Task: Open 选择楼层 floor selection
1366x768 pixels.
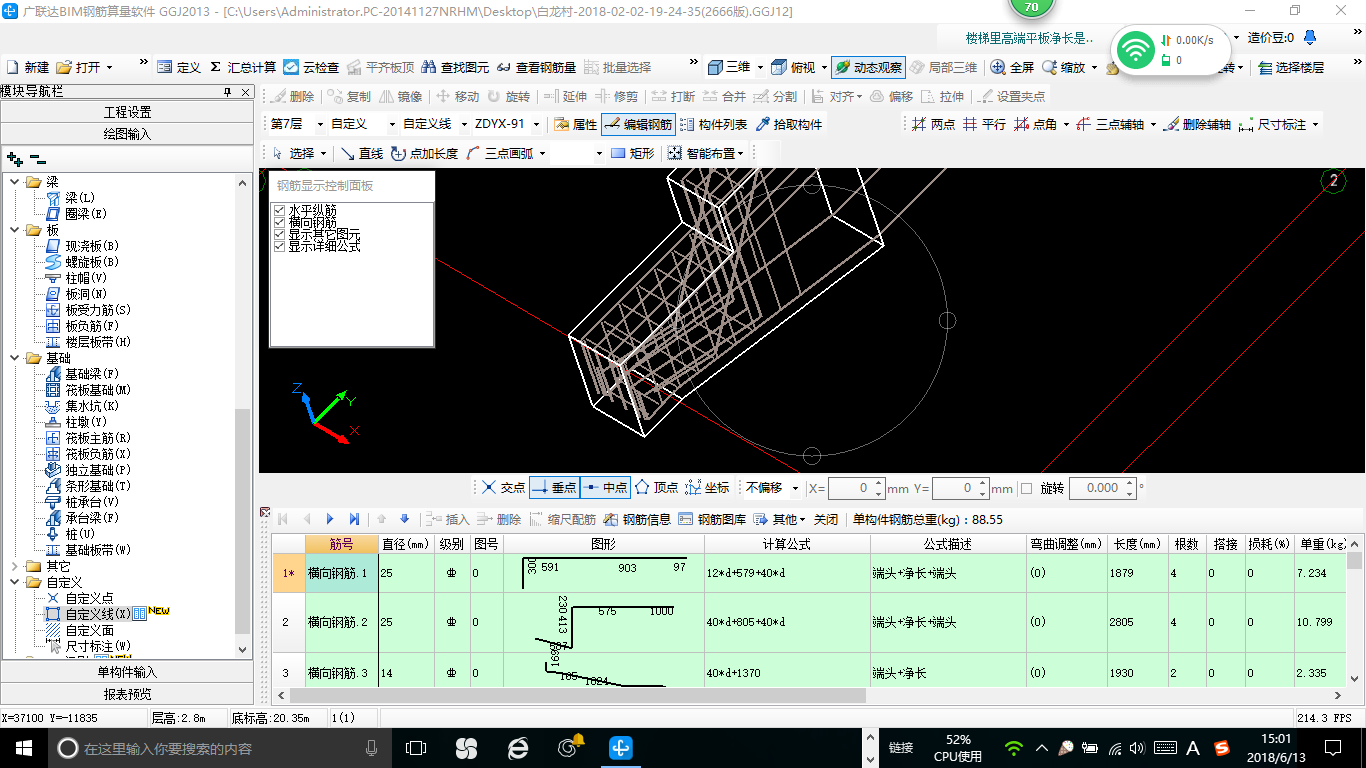Action: coord(1291,67)
